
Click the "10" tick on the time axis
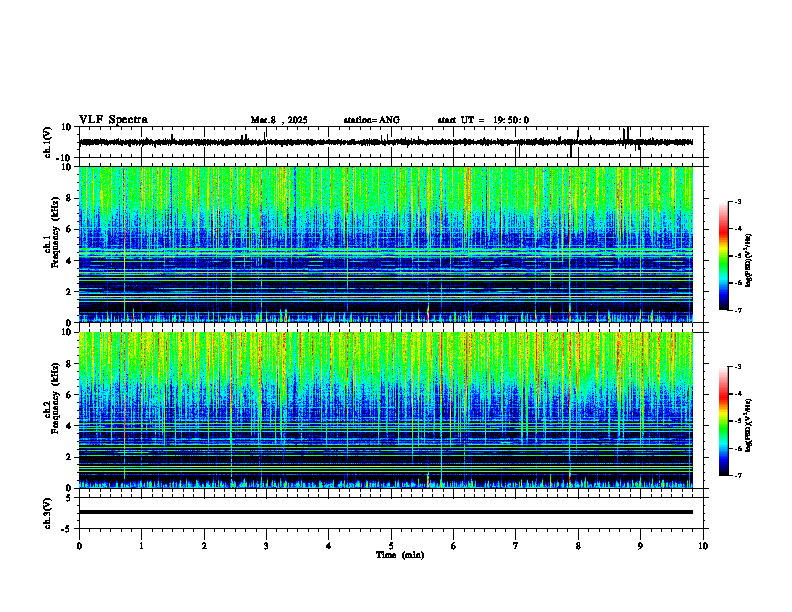703,546
